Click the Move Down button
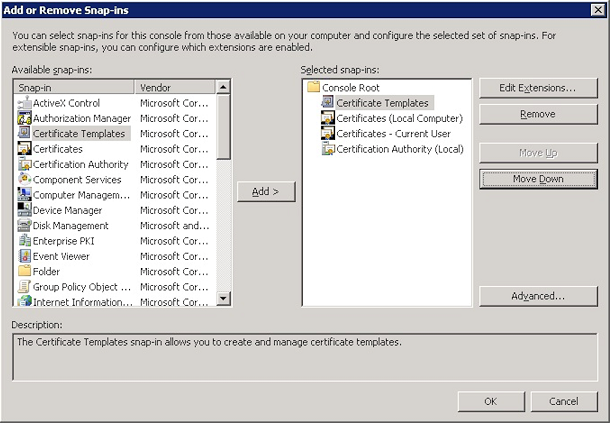The height and width of the screenshot is (423, 610). 538,179
